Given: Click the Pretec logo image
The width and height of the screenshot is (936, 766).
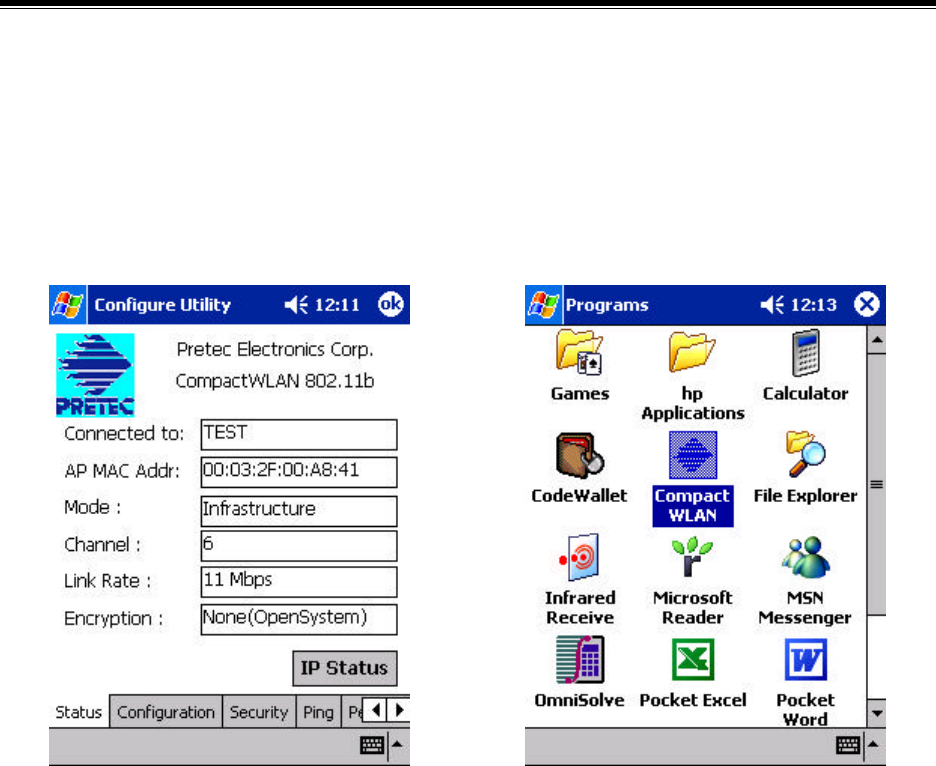Looking at the screenshot, I should click(x=95, y=375).
